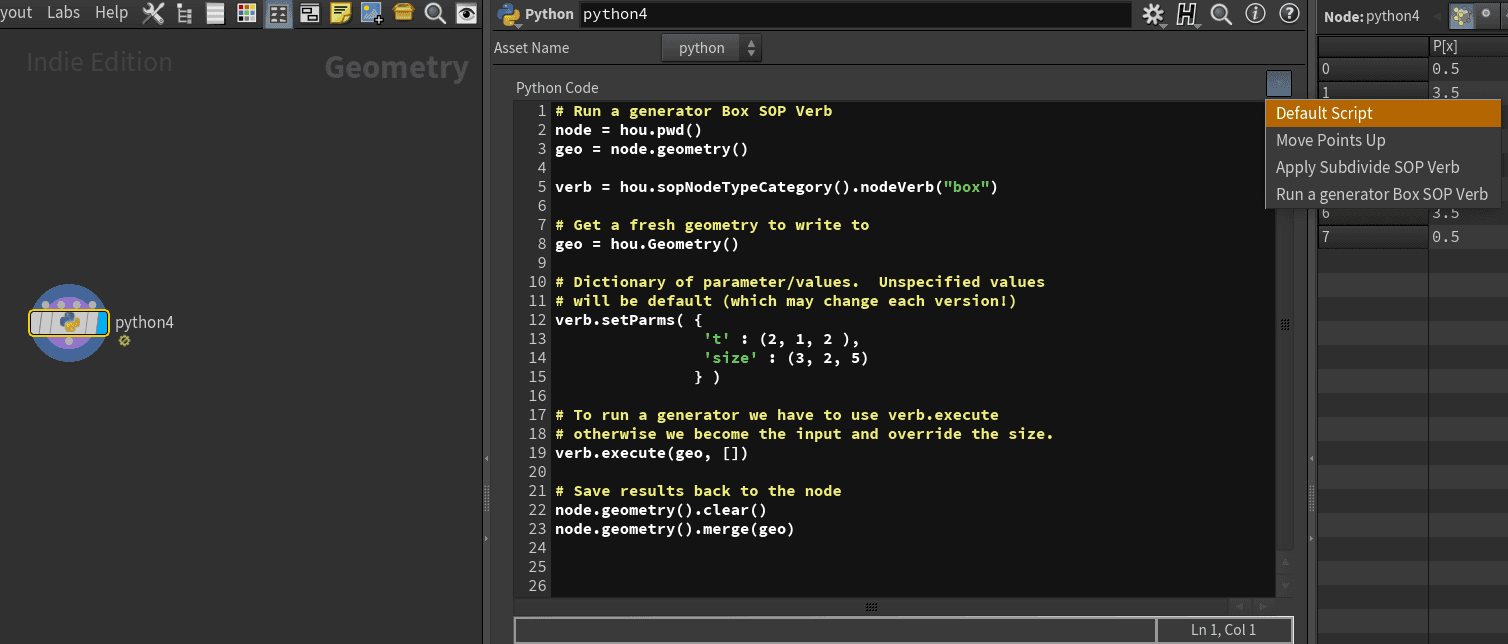The image size is (1508, 644).
Task: Open the Python Code presets dropdown button
Action: pos(1278,84)
